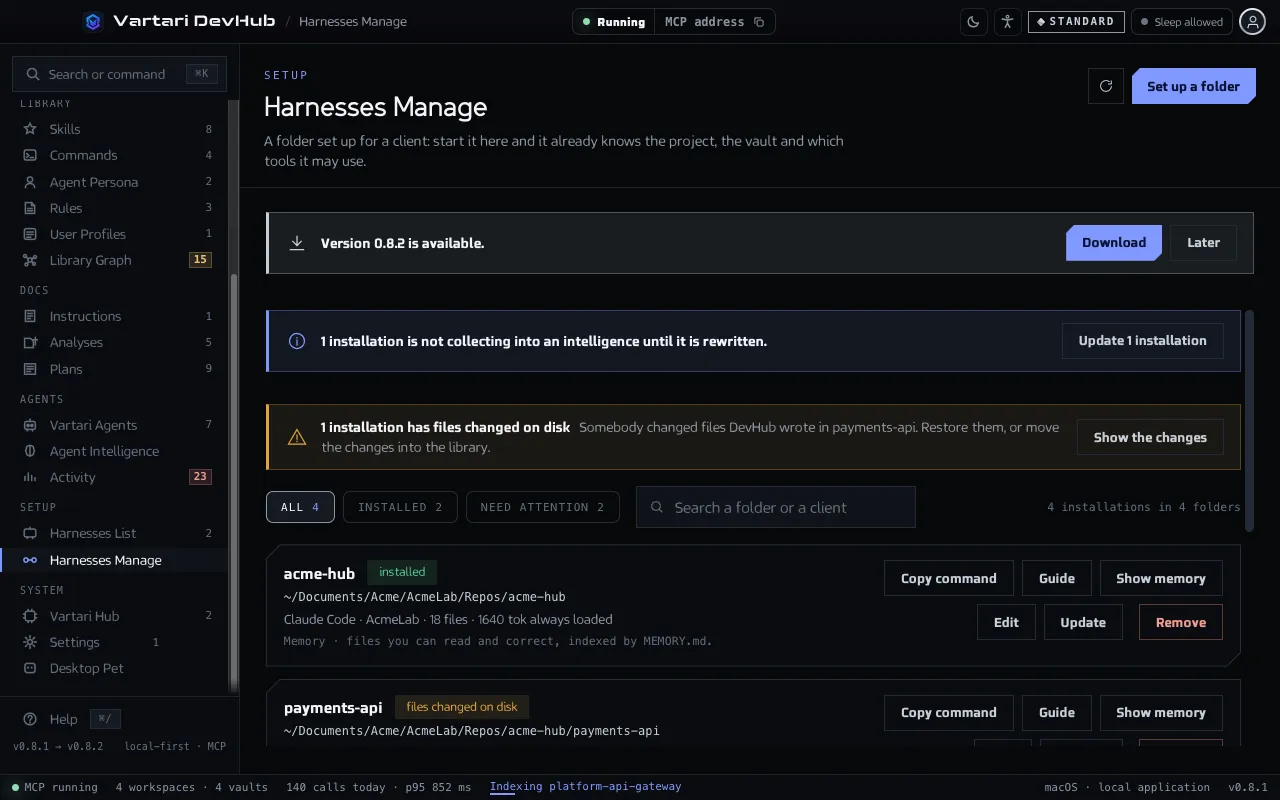Click the refresh icon beside Set up a folder
This screenshot has width=1280, height=800.
[1106, 86]
